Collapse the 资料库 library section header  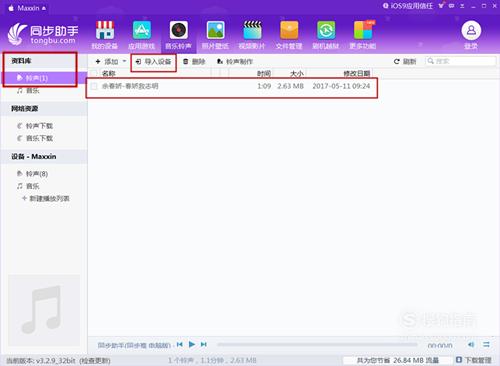tap(44, 61)
